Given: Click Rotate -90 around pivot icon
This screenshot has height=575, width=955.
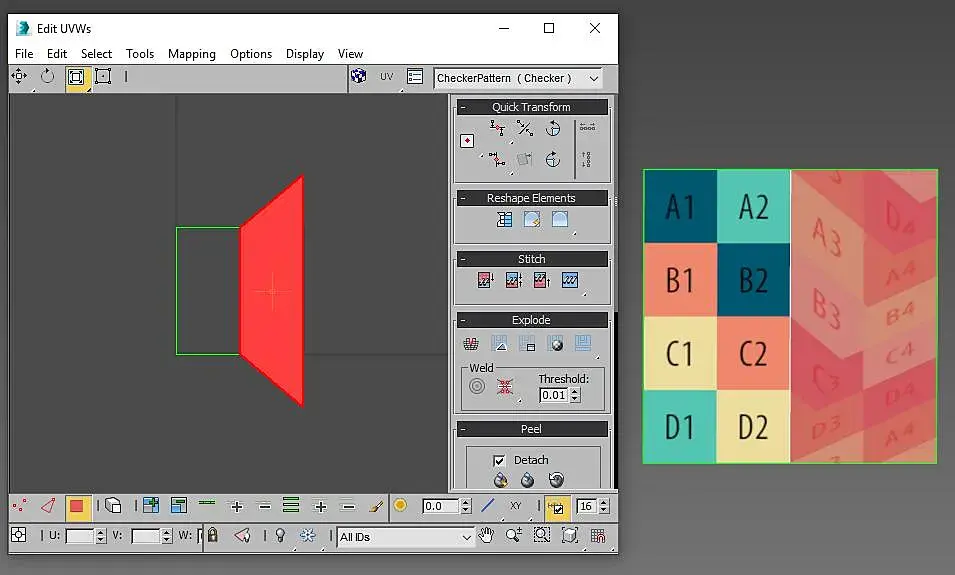Looking at the screenshot, I should (x=553, y=160).
